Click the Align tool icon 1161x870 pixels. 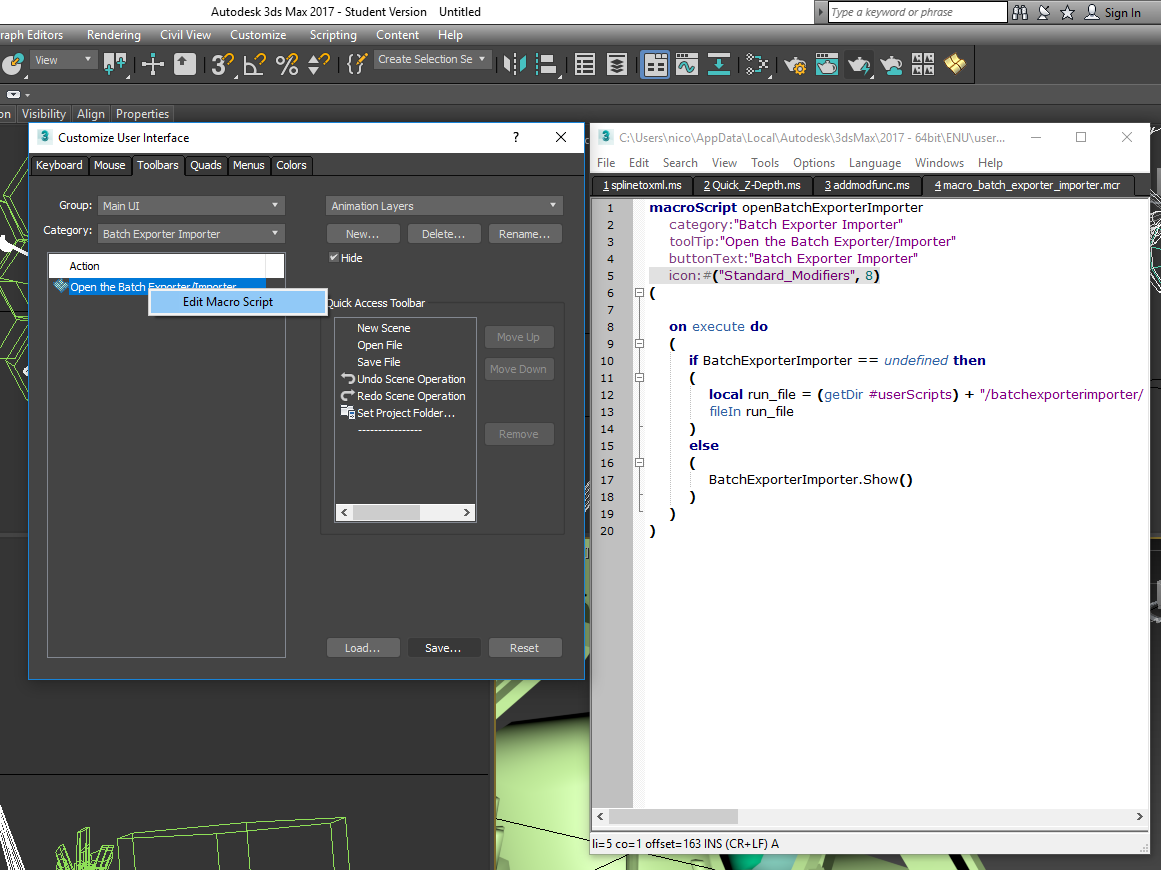pyautogui.click(x=546, y=64)
